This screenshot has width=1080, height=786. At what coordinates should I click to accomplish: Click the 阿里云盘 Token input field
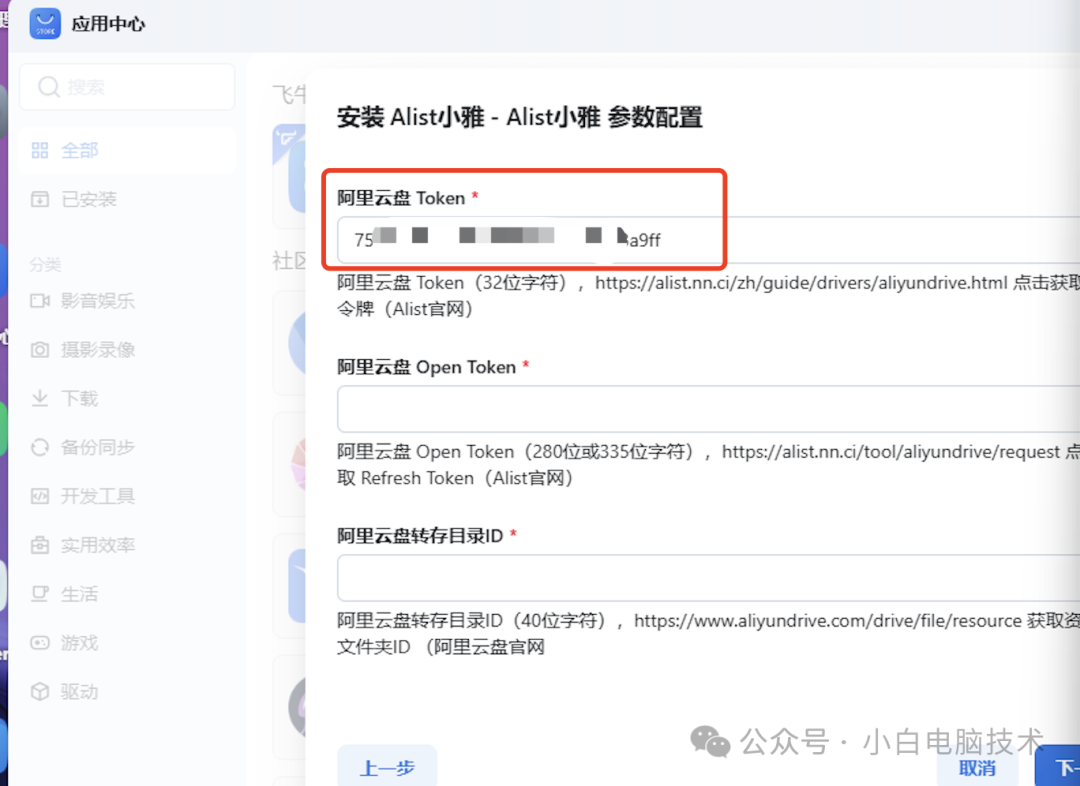coord(708,240)
